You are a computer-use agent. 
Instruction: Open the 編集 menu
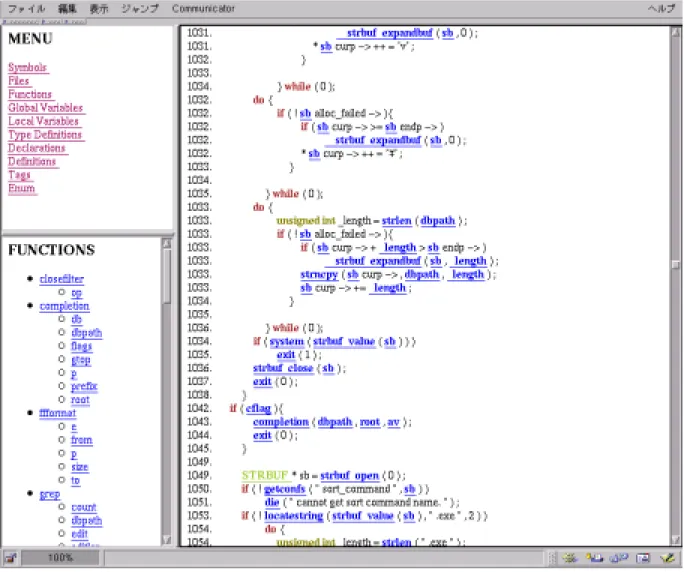67,9
